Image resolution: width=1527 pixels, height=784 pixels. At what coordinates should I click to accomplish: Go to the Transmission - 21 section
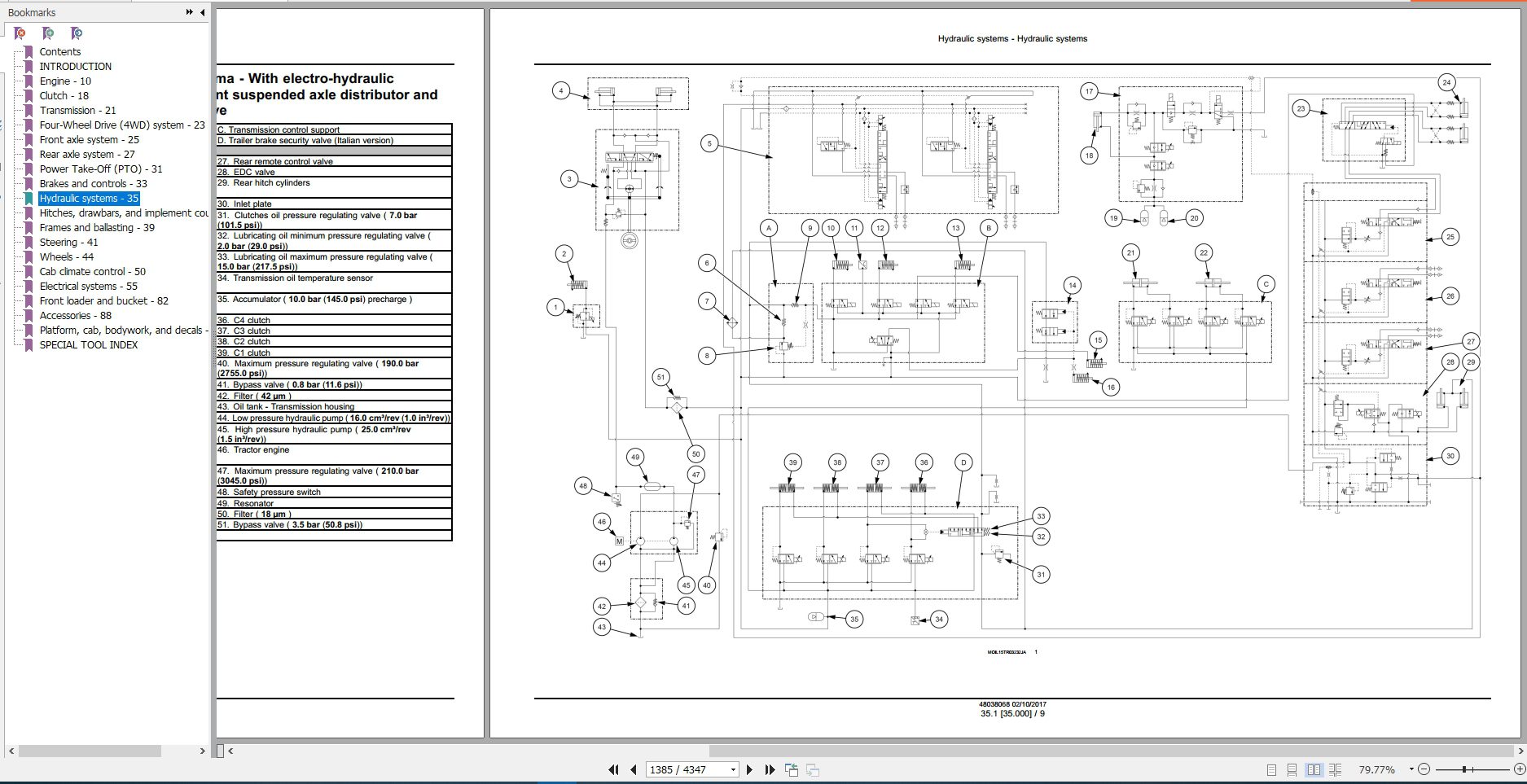[x=78, y=110]
